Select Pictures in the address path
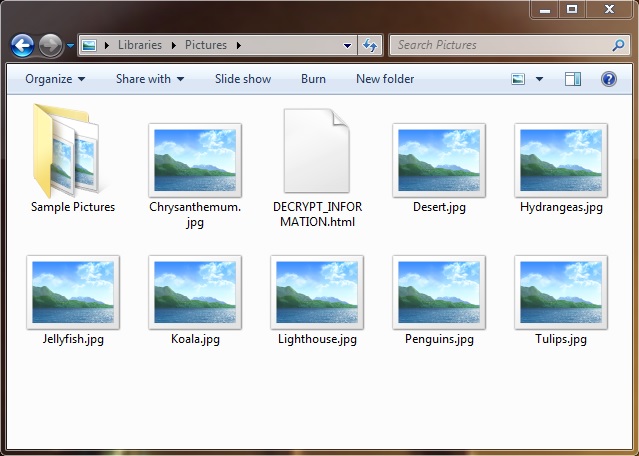Screen dimensions: 639x456 tap(206, 45)
